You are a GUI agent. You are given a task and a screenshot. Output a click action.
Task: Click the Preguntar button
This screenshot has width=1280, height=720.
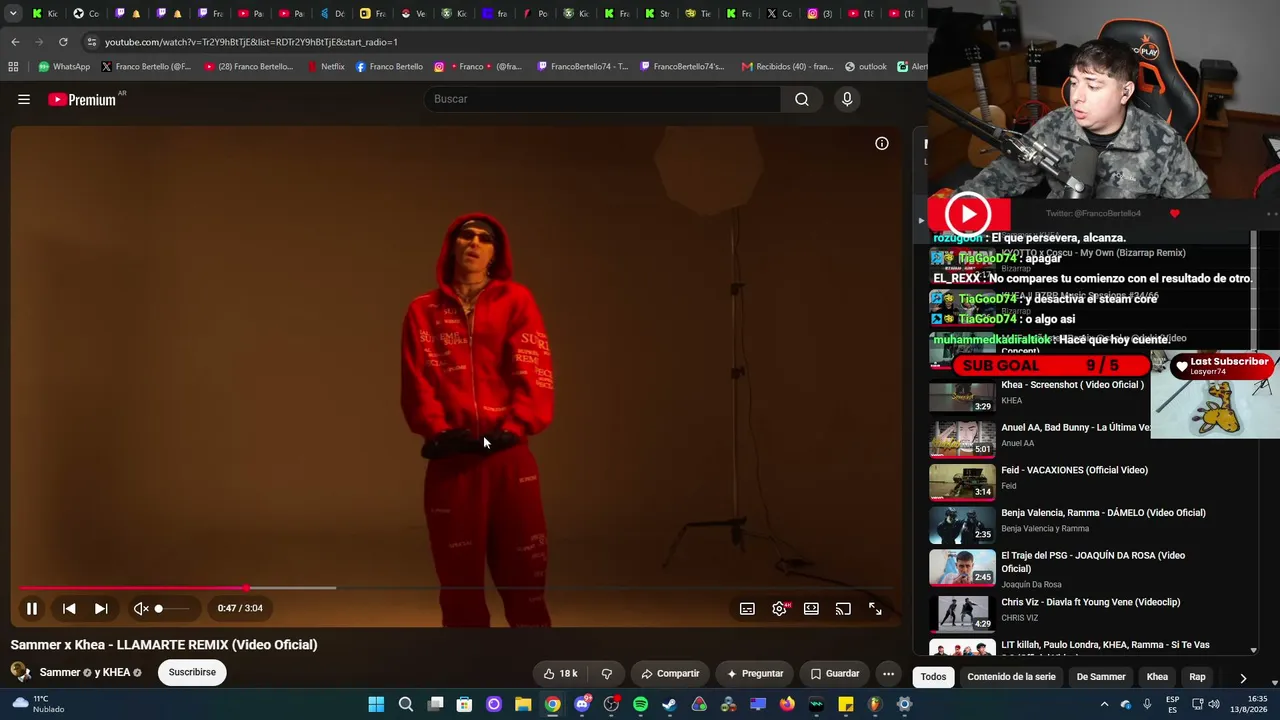point(755,673)
